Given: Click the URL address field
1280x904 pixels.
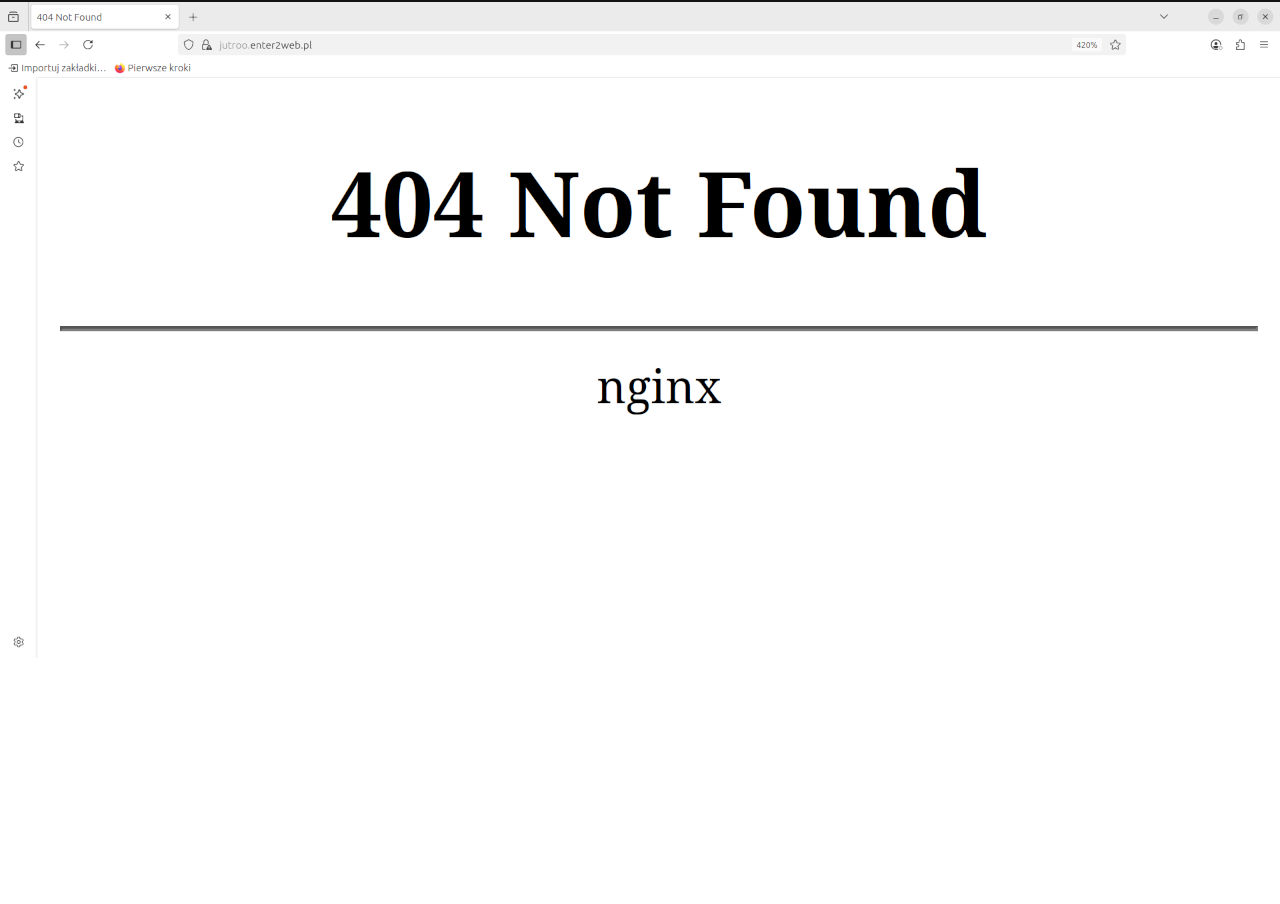Looking at the screenshot, I should [640, 45].
